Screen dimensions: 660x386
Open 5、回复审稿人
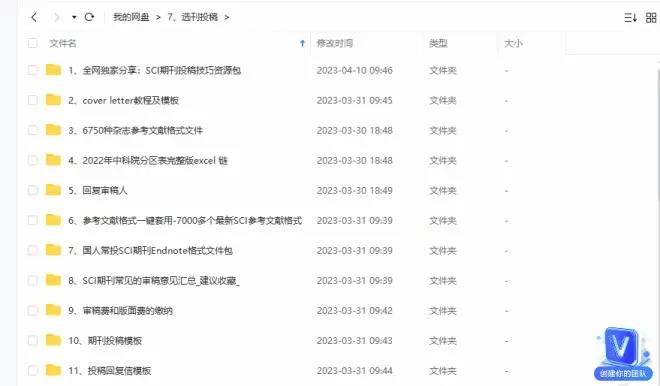click(98, 191)
